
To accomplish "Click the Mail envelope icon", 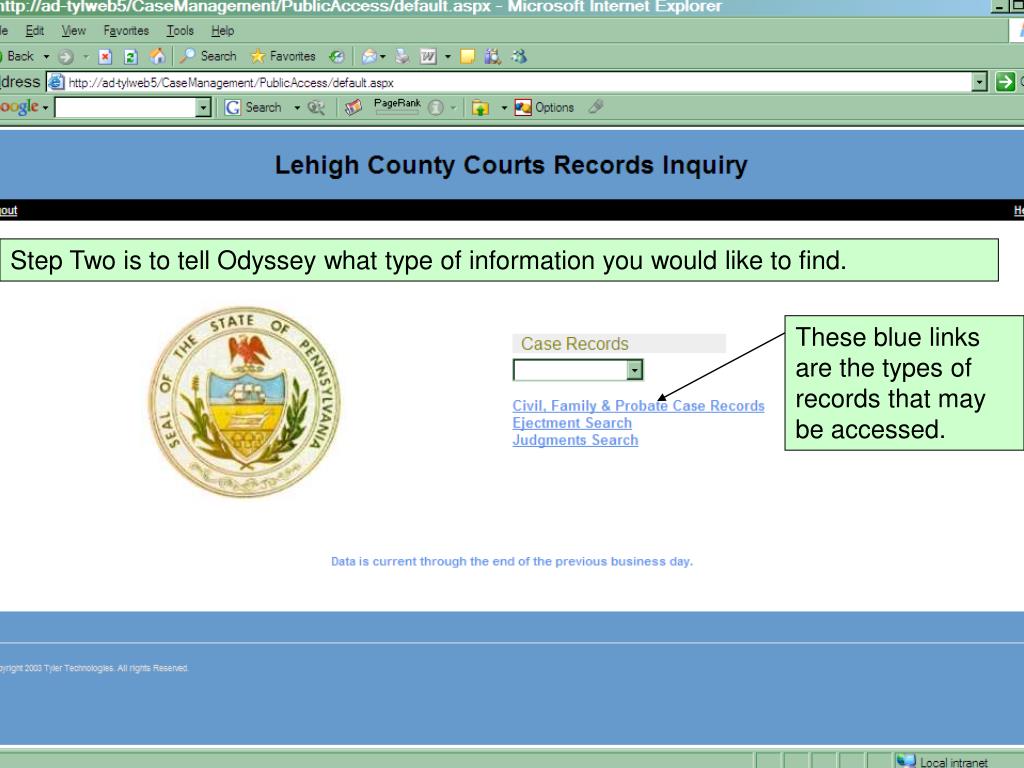I will click(369, 57).
